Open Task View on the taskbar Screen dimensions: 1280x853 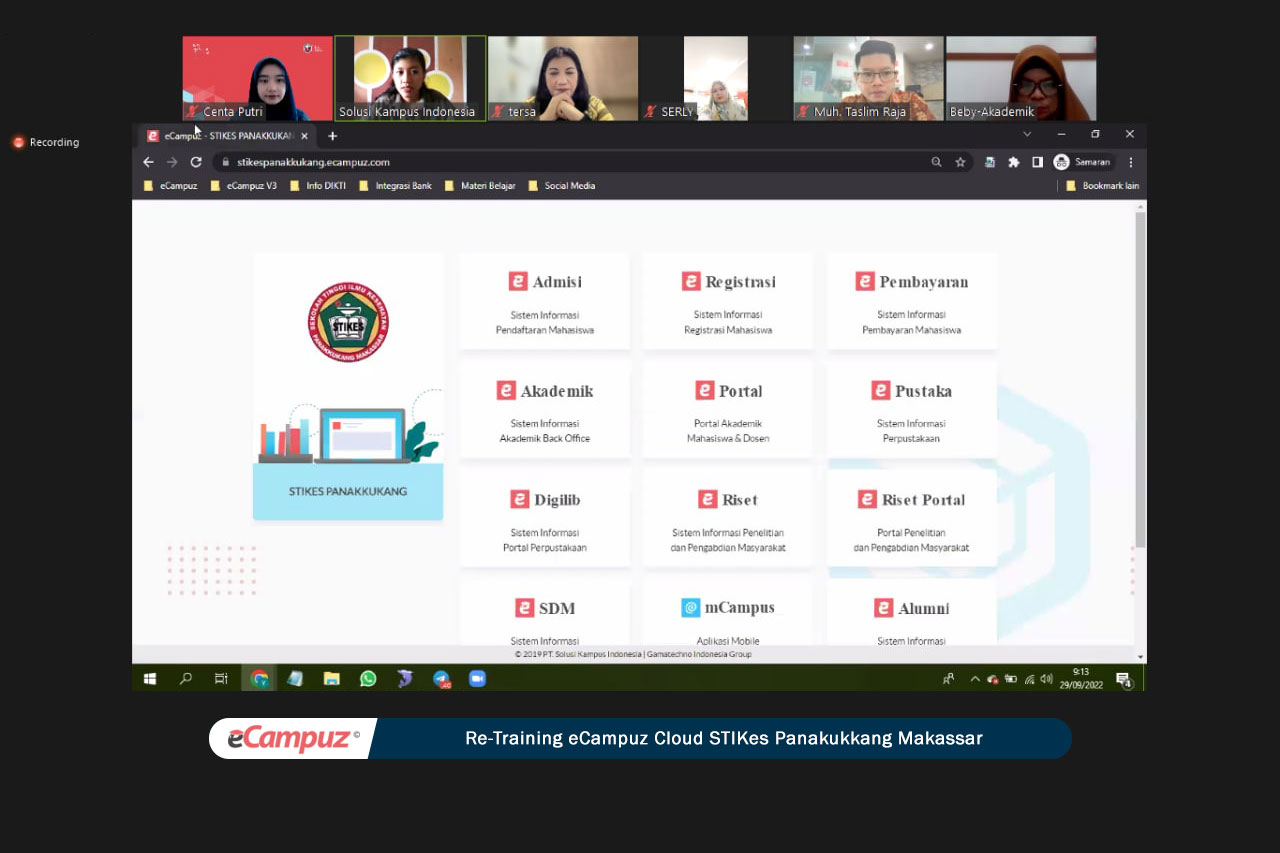tap(221, 678)
